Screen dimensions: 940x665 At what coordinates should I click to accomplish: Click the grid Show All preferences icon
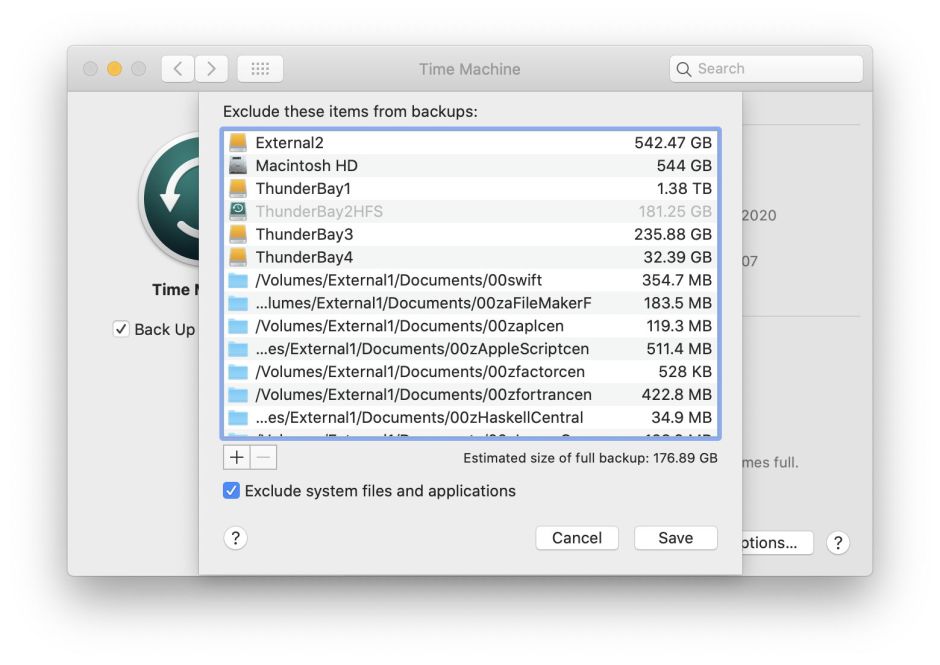(260, 69)
